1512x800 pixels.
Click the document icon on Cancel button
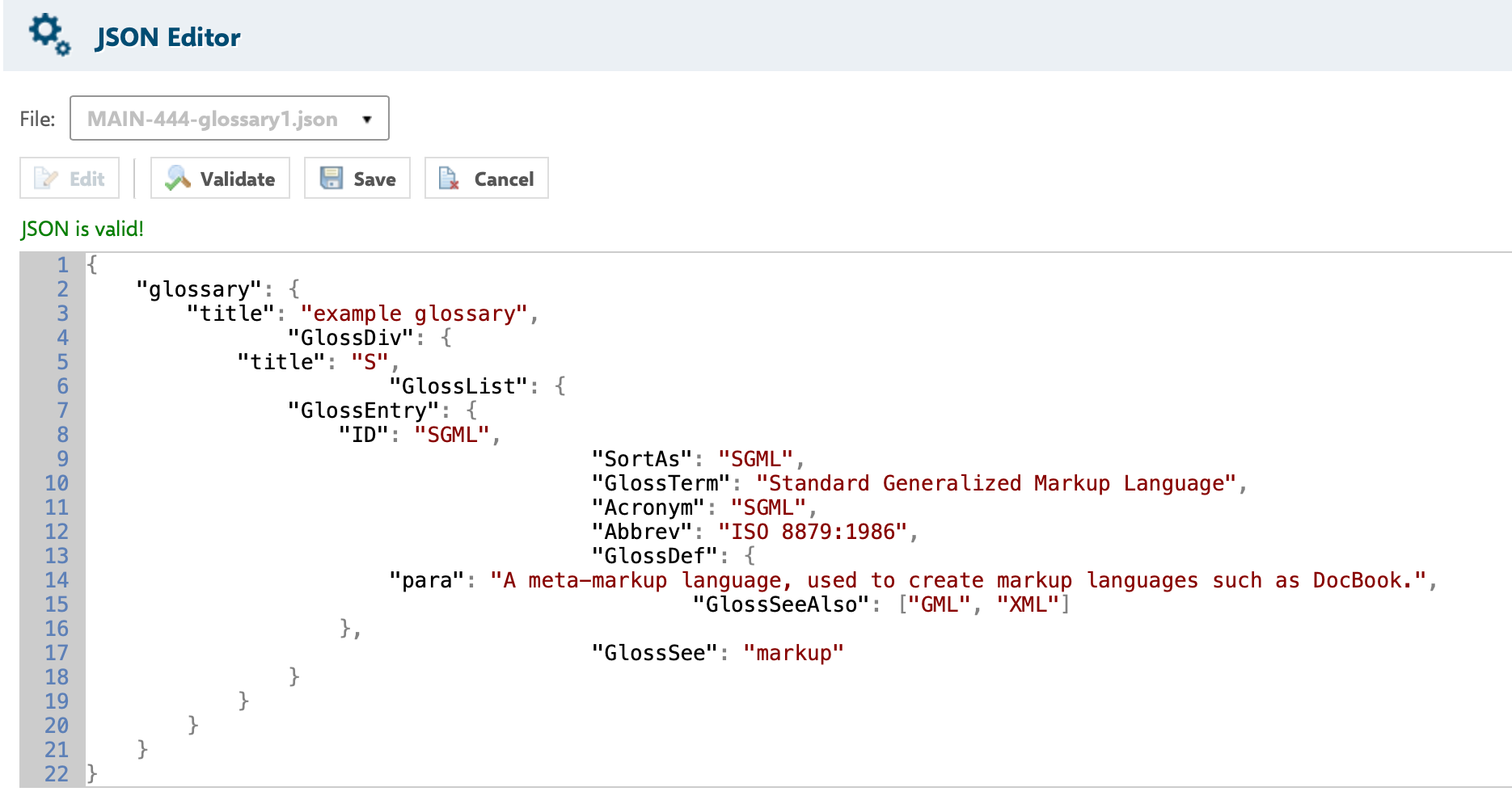(449, 179)
